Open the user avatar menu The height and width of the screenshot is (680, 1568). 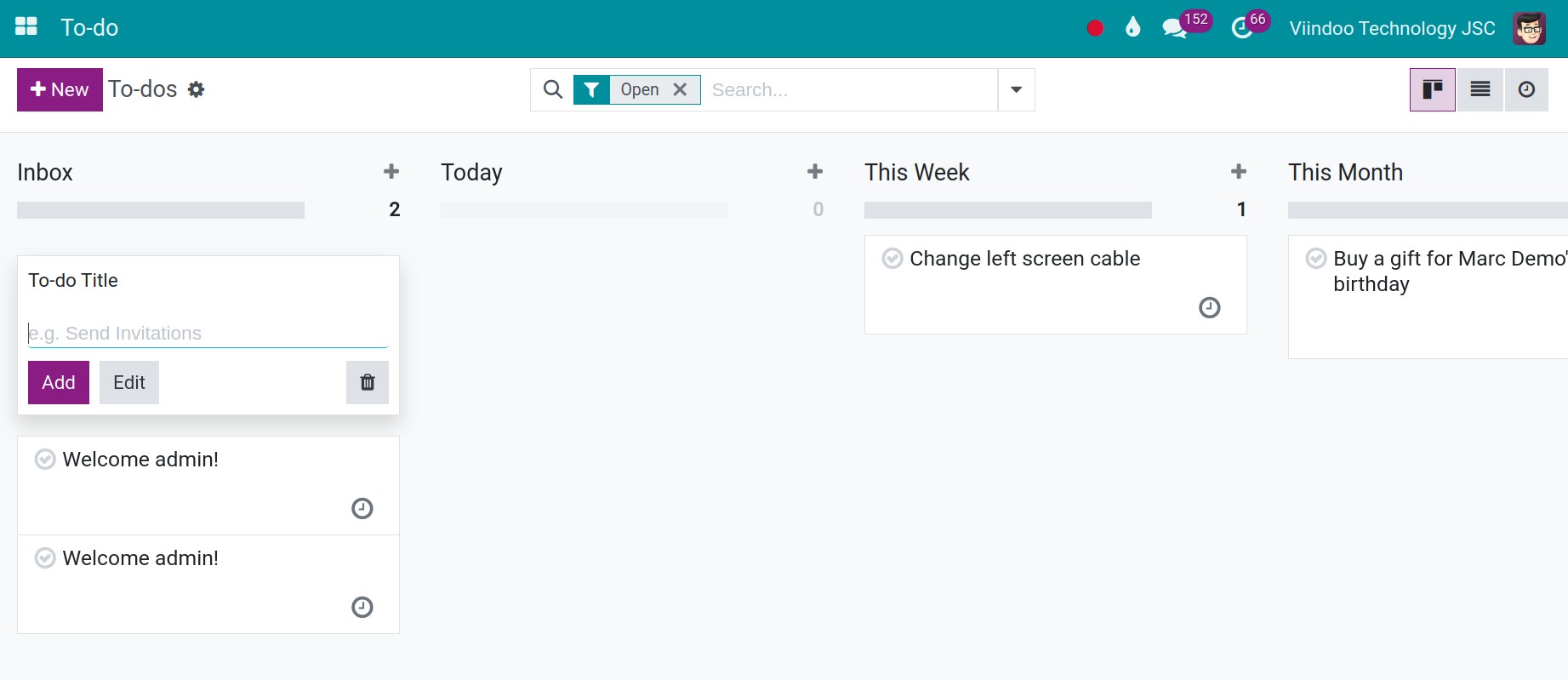pos(1529,28)
